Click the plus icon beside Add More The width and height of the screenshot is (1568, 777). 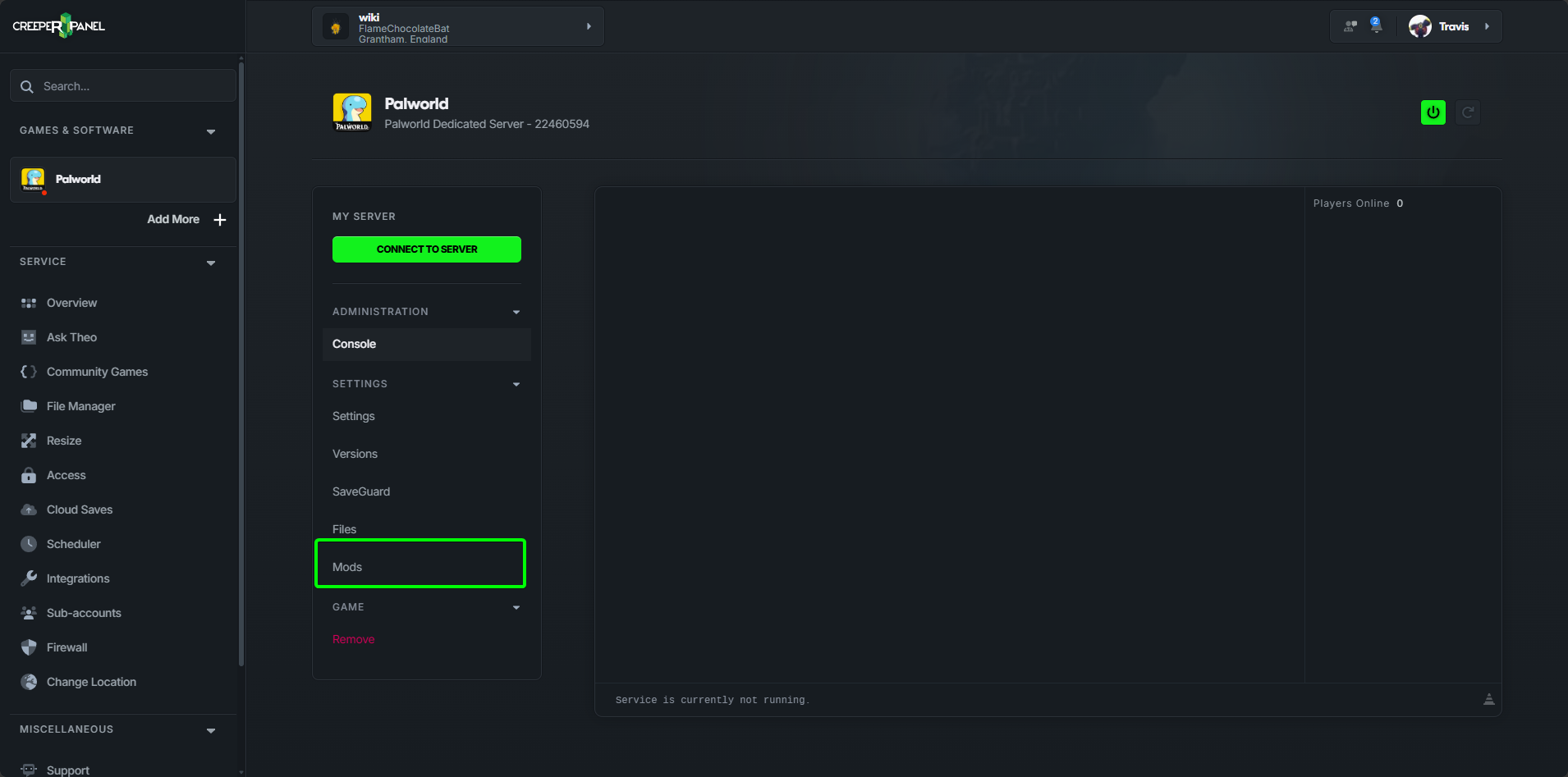click(220, 219)
